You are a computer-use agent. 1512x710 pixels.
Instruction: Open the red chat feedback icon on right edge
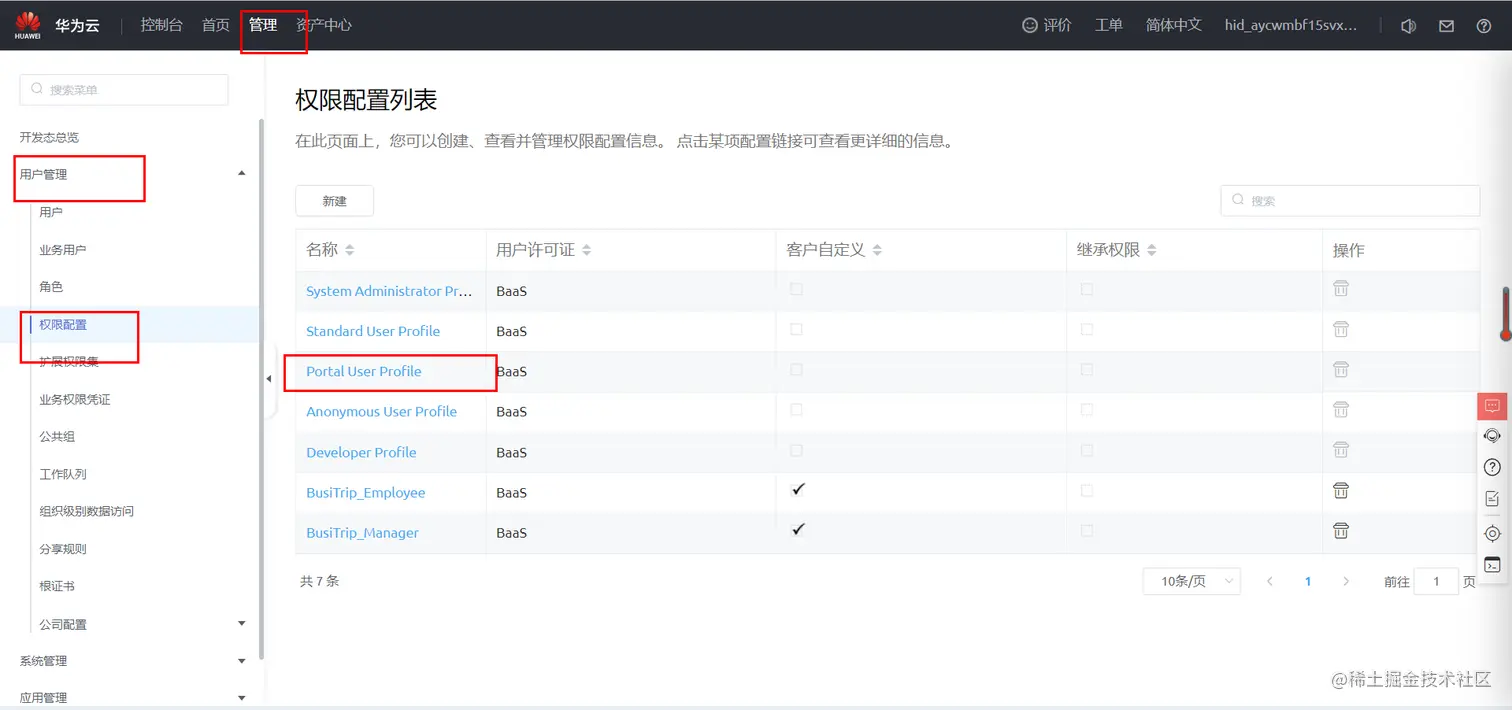pos(1492,406)
